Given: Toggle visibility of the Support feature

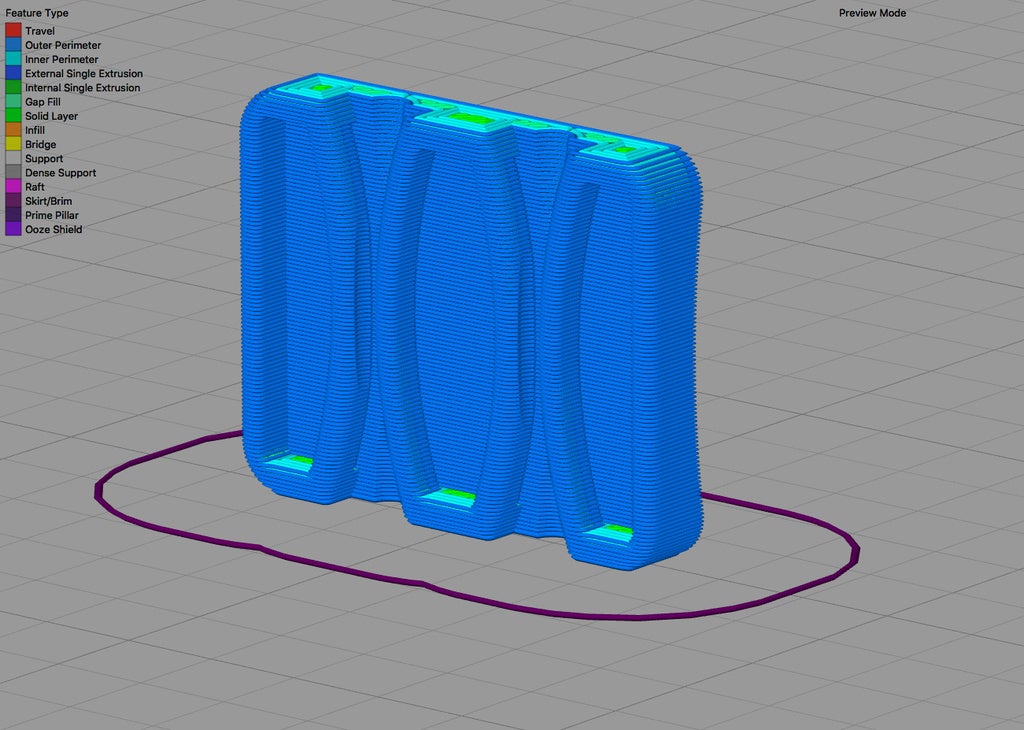Looking at the screenshot, I should pyautogui.click(x=11, y=158).
